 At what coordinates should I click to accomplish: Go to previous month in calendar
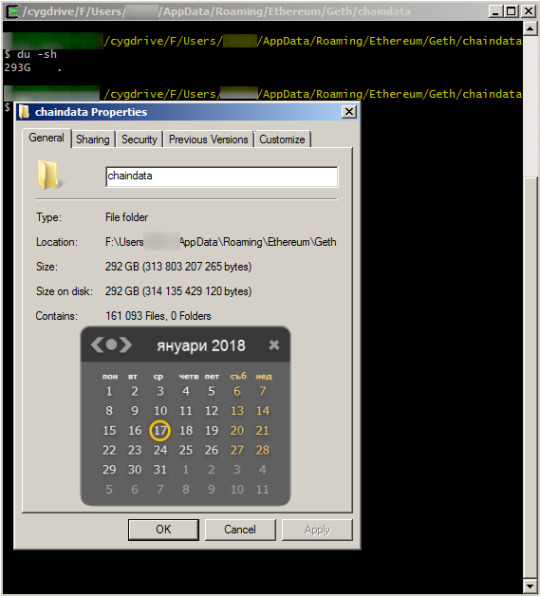point(97,345)
